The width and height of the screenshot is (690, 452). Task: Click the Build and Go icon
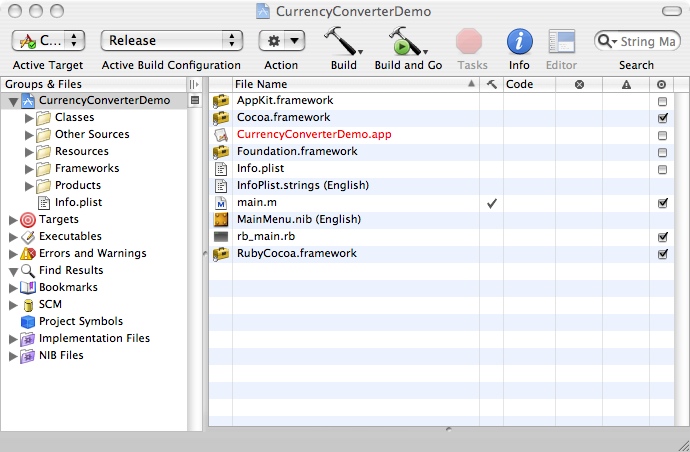pos(407,41)
